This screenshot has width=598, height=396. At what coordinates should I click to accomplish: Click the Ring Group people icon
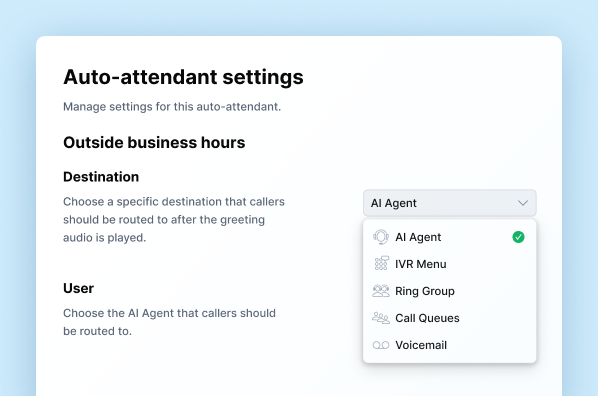click(x=381, y=291)
